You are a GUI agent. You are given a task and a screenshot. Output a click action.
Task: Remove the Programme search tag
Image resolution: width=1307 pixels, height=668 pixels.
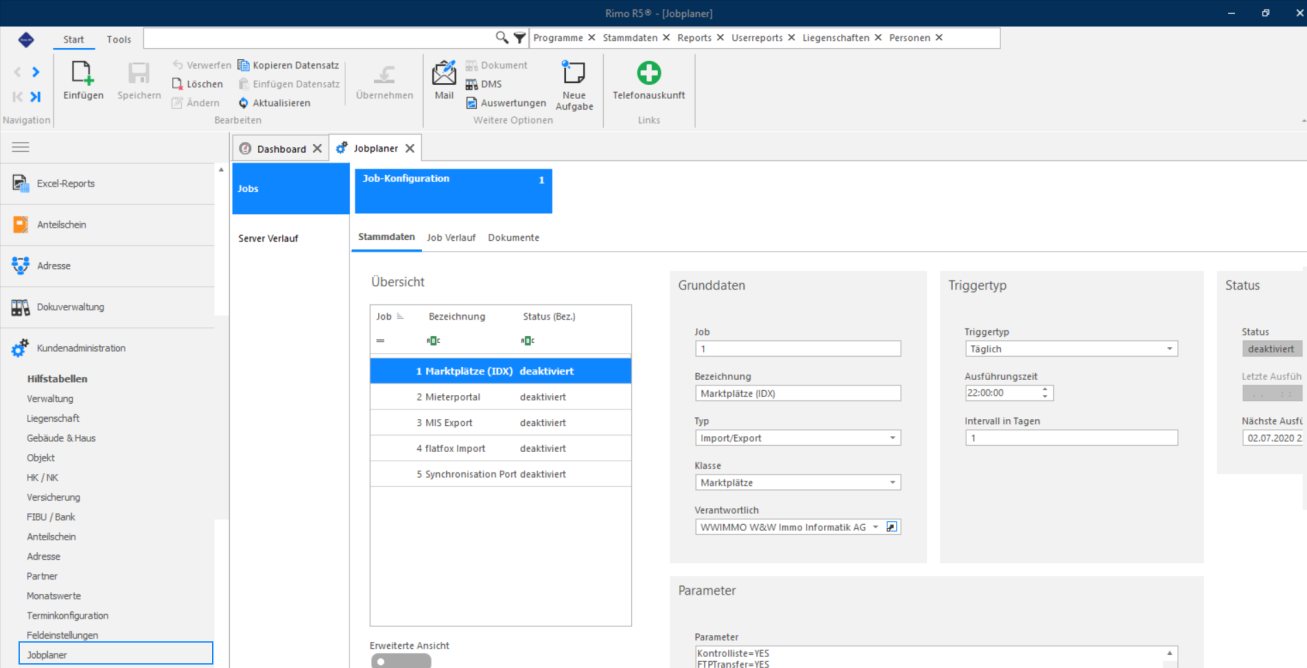(591, 38)
